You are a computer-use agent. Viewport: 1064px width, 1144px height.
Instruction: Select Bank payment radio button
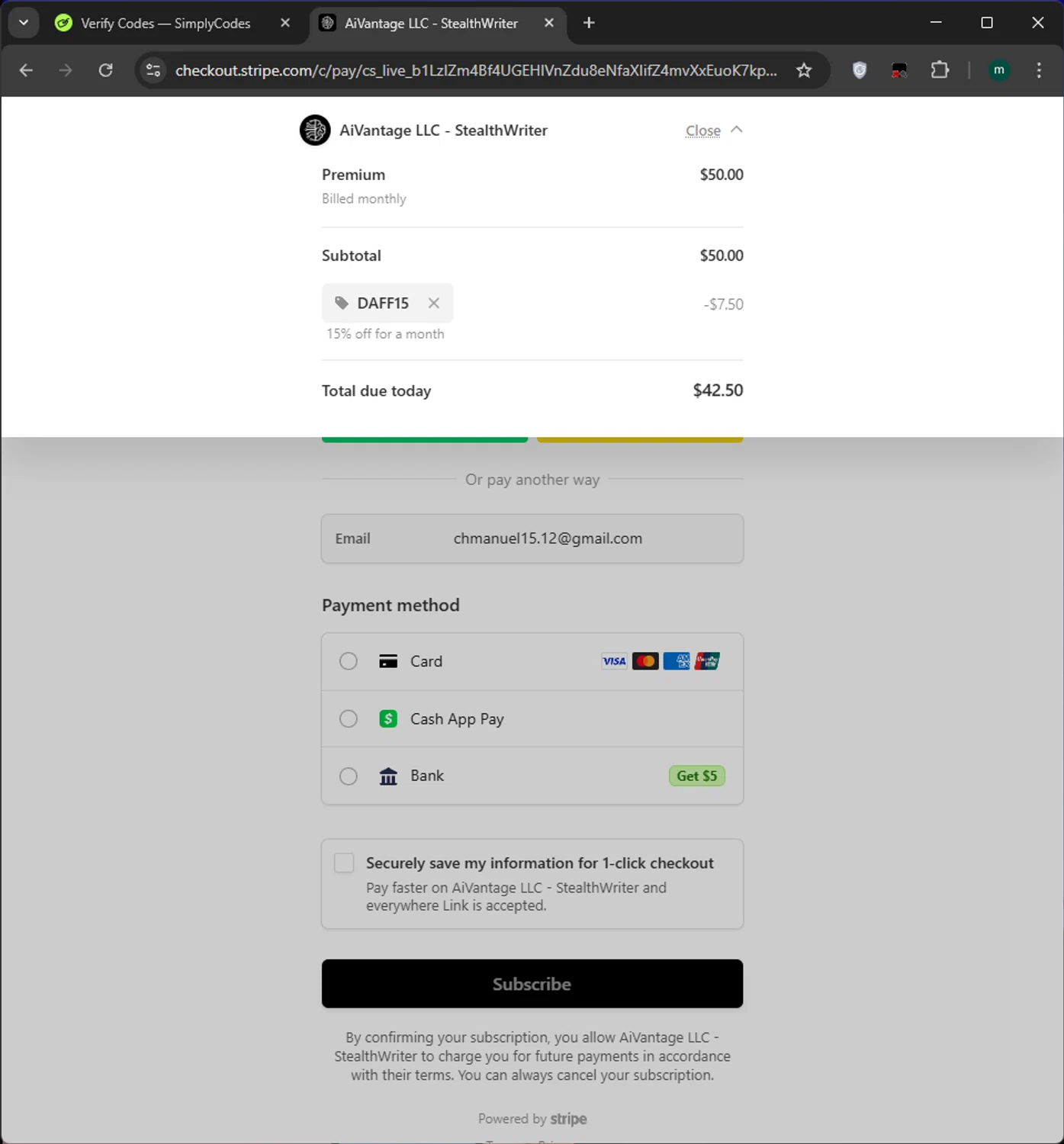click(x=349, y=776)
